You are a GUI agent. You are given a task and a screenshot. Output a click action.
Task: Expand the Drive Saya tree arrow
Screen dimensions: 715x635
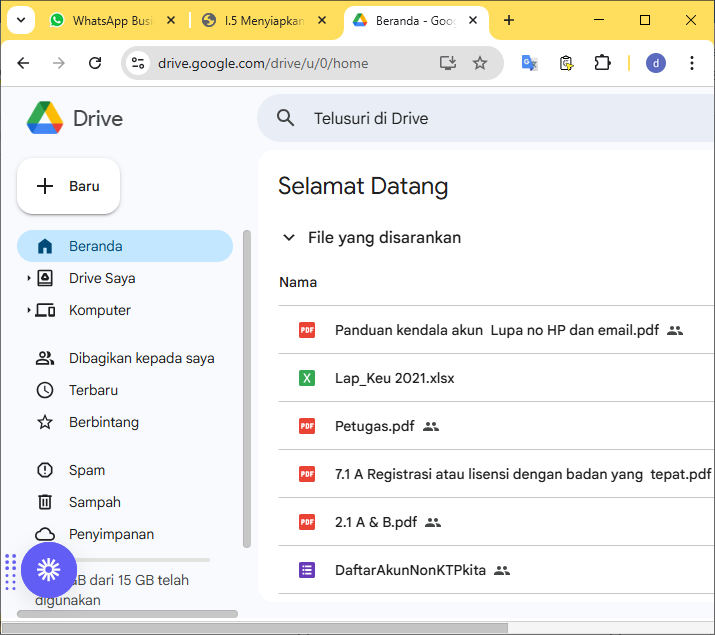(28, 278)
